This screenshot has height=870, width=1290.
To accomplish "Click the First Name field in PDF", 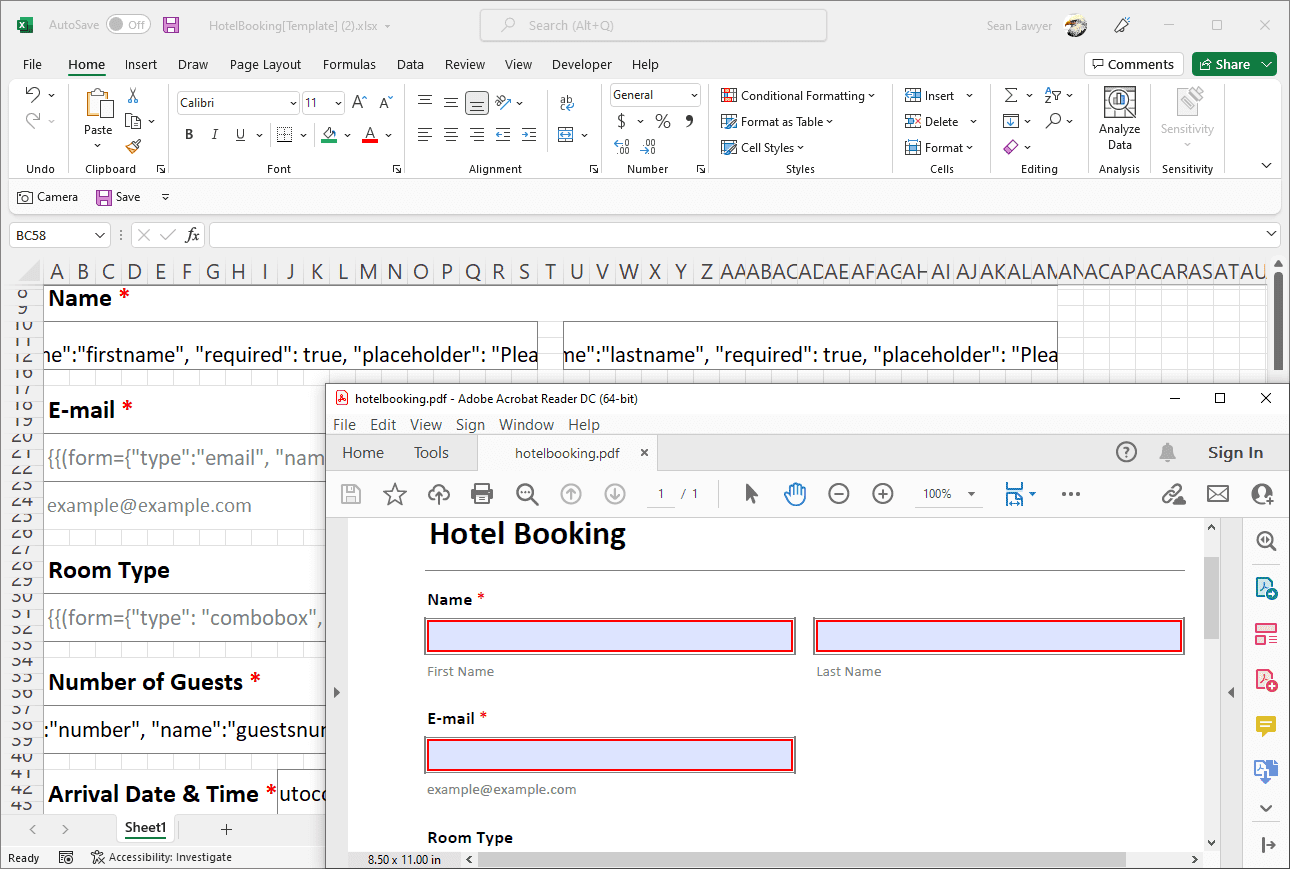I will (x=610, y=636).
